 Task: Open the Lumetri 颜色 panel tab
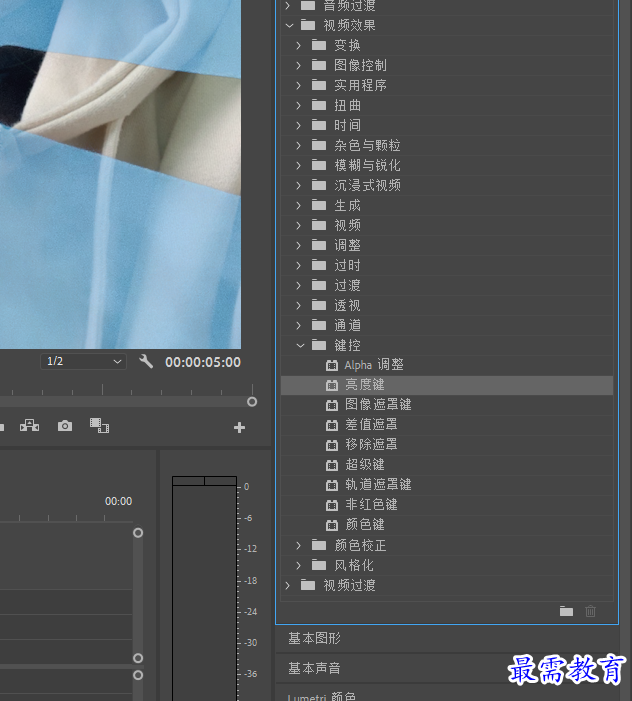[321, 697]
